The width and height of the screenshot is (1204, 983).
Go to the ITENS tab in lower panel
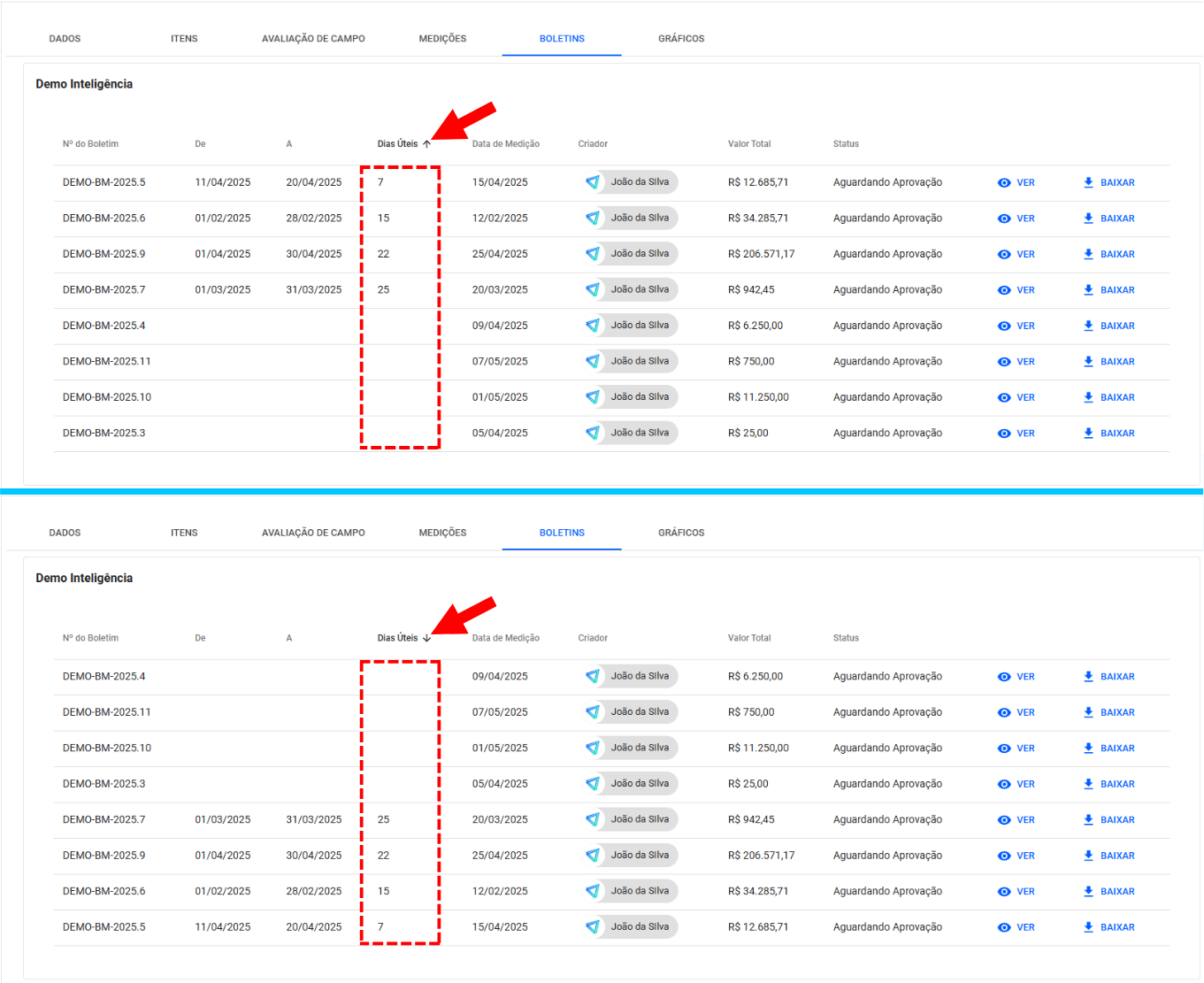tap(184, 533)
